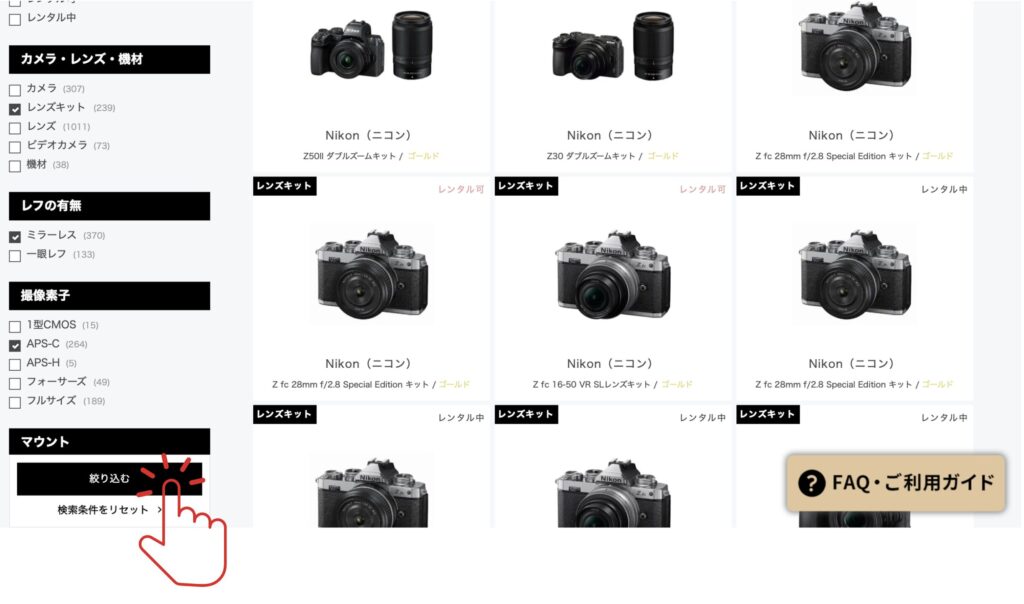Select the Z fc 16-50 VR SL kit image
Viewport: 1024px width, 604px height.
coord(613,274)
